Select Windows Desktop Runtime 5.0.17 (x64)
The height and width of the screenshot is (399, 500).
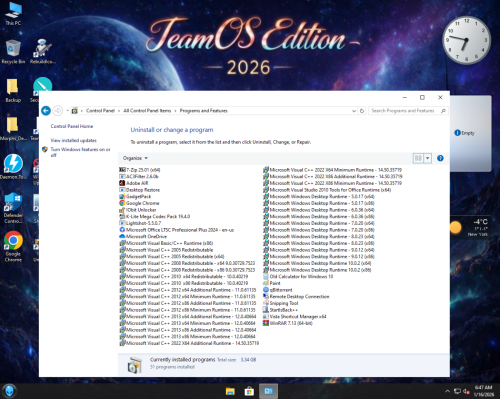[x=319, y=197]
